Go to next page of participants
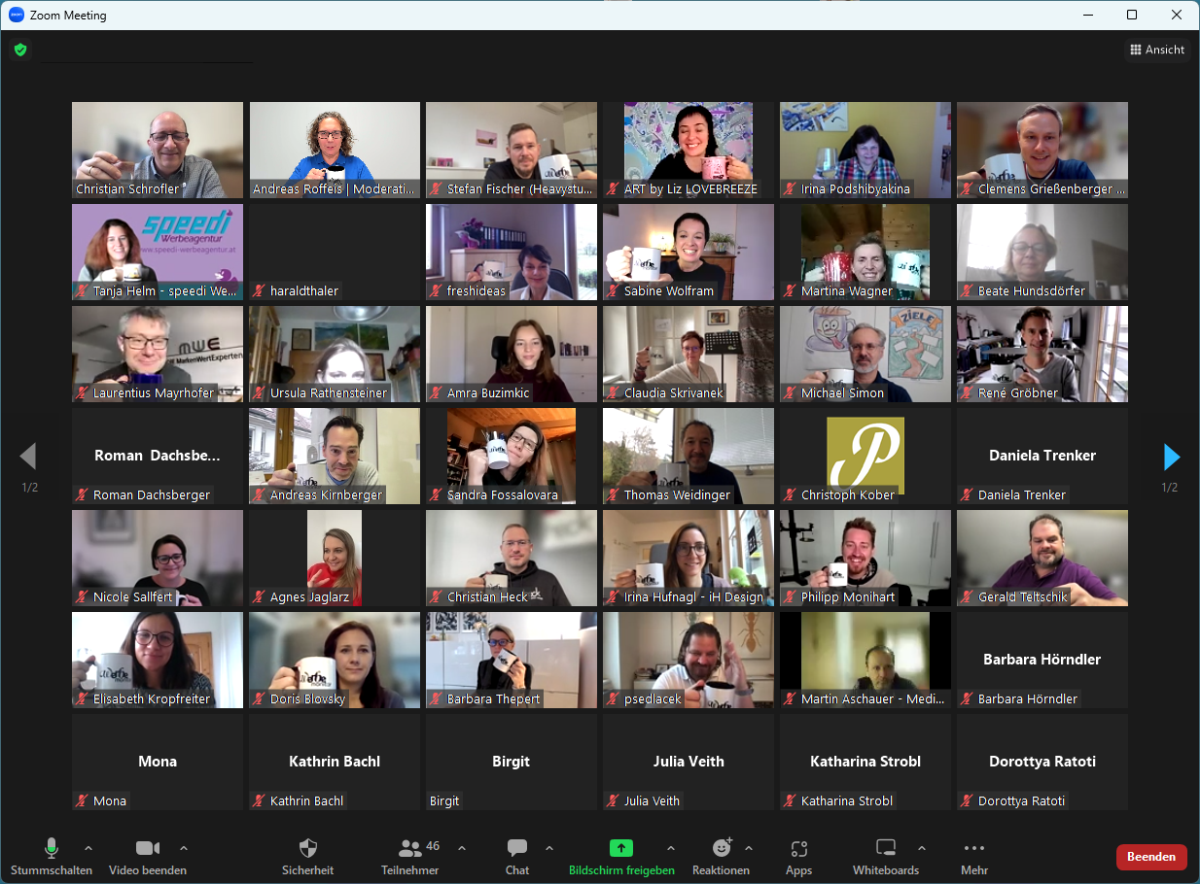This screenshot has width=1200, height=884. pos(1171,457)
